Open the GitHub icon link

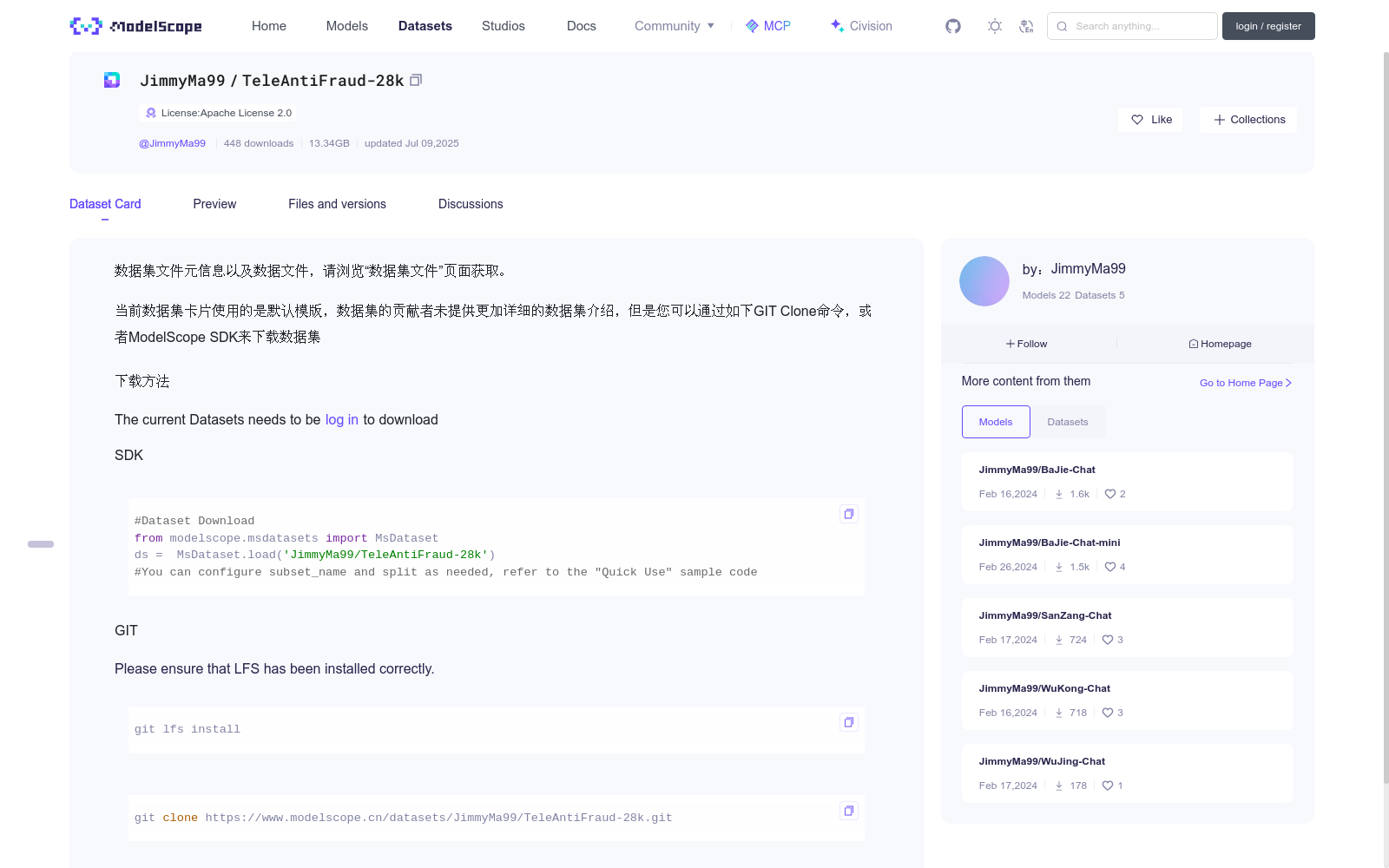[x=953, y=26]
